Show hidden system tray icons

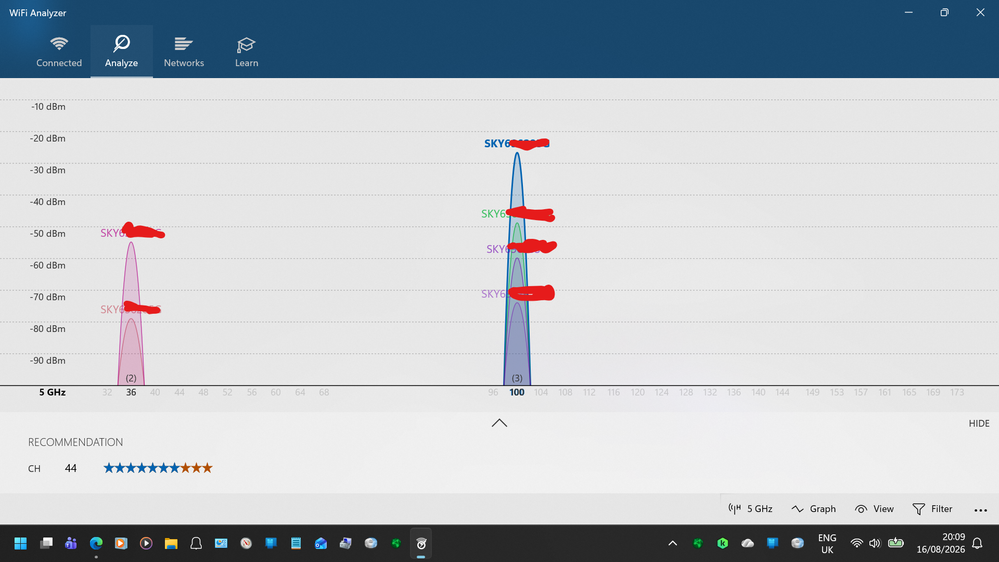click(x=672, y=544)
